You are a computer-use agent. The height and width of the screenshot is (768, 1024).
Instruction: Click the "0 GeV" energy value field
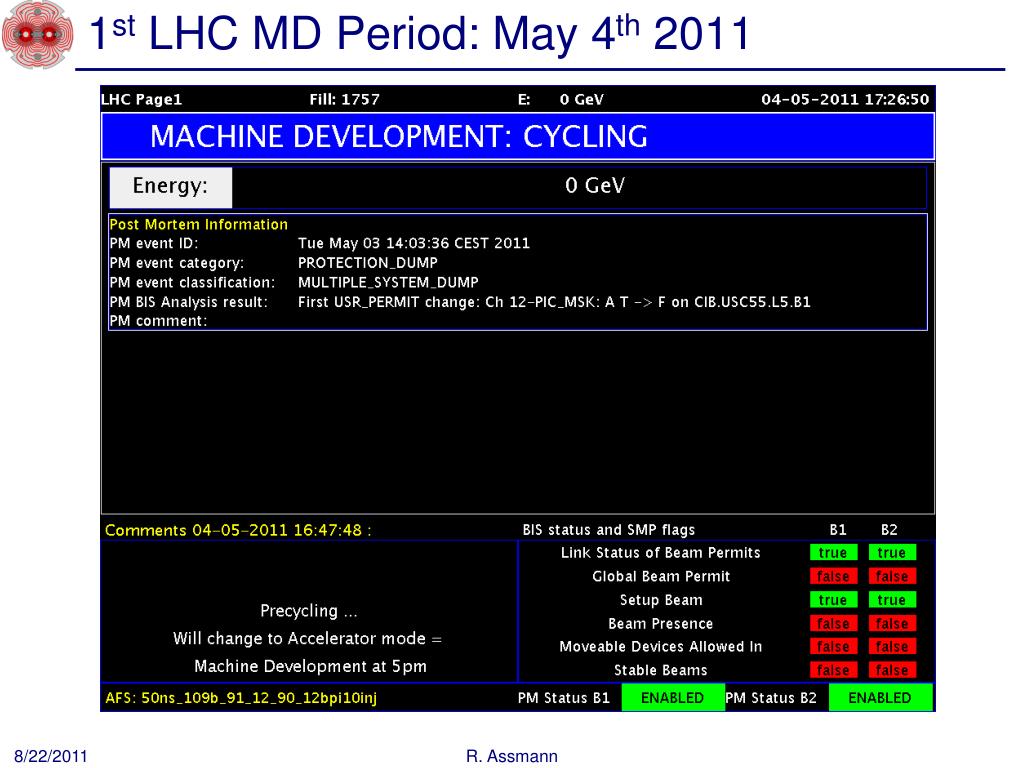(579, 187)
